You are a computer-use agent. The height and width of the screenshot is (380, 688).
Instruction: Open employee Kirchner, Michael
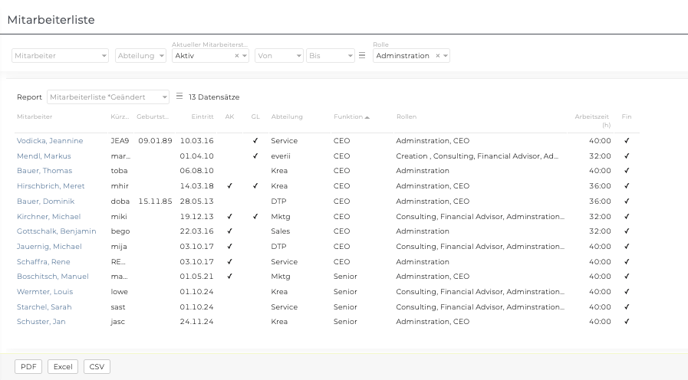[49, 217]
